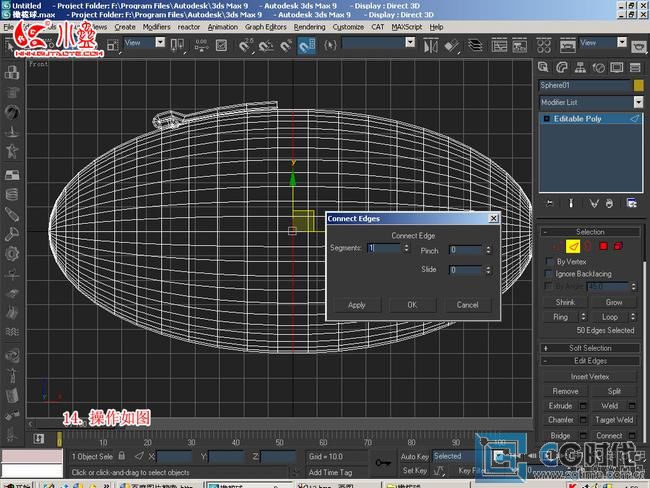
Task: Click the reactor Rigid Body Collection icon
Action: point(12,72)
